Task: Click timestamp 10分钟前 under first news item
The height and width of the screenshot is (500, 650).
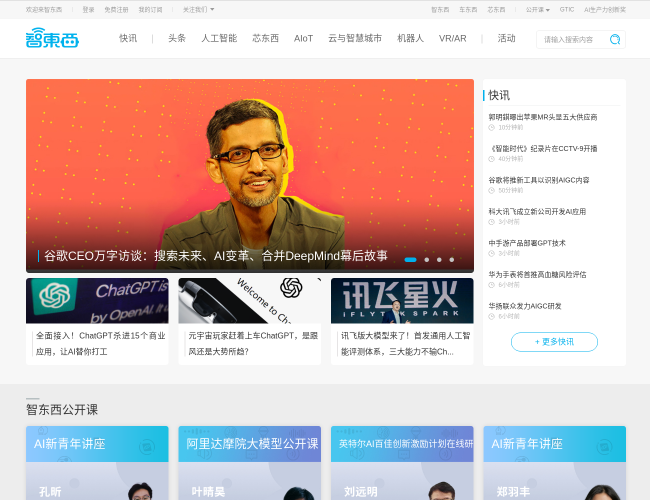Action: click(510, 128)
